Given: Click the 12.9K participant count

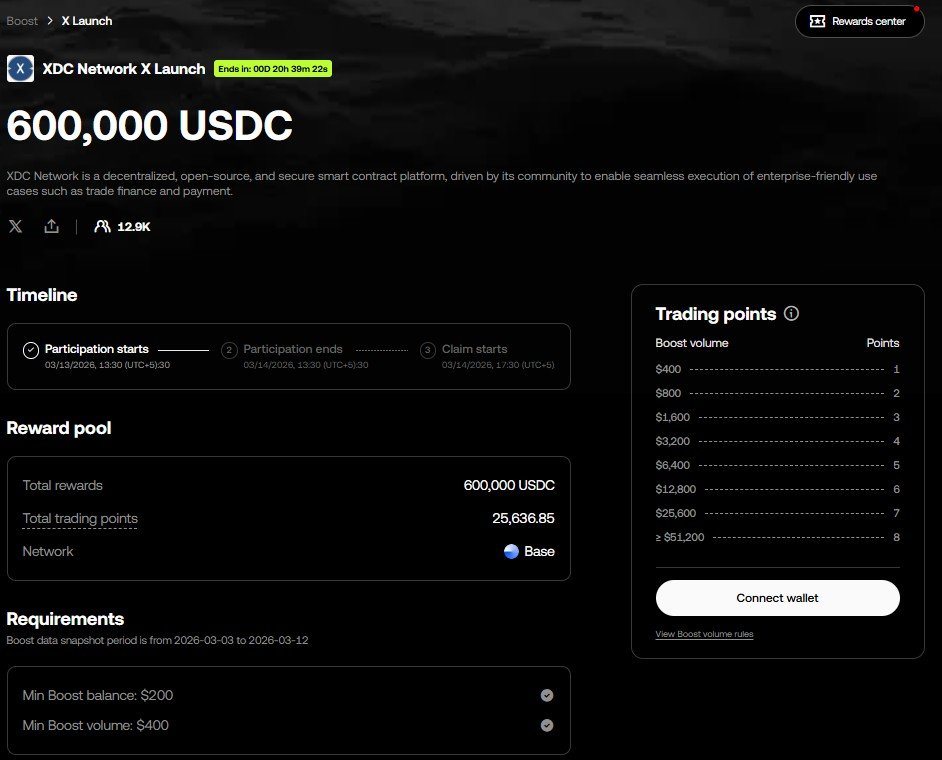Looking at the screenshot, I should point(134,226).
